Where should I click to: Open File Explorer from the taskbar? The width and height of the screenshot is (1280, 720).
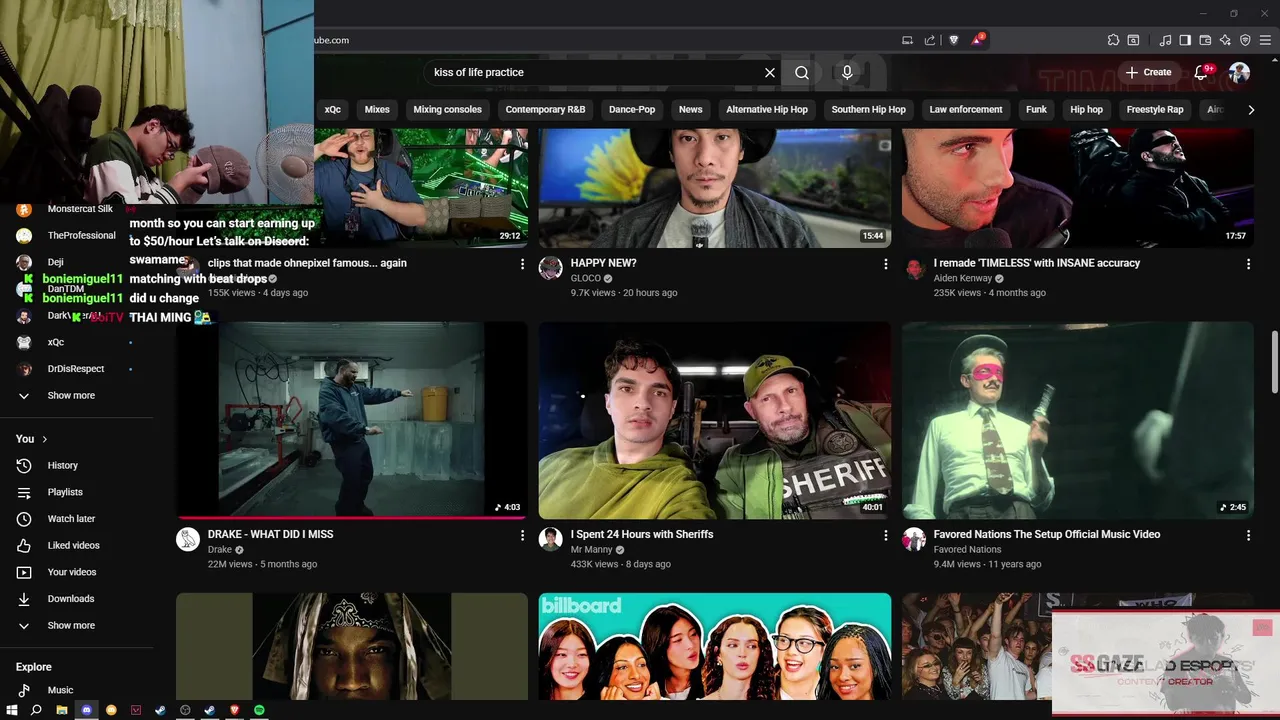pos(61,710)
